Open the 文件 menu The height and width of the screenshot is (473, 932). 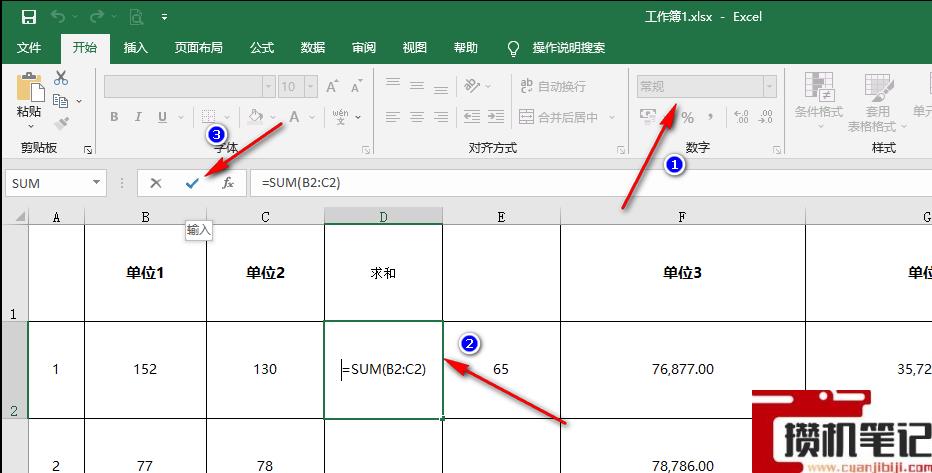point(29,48)
